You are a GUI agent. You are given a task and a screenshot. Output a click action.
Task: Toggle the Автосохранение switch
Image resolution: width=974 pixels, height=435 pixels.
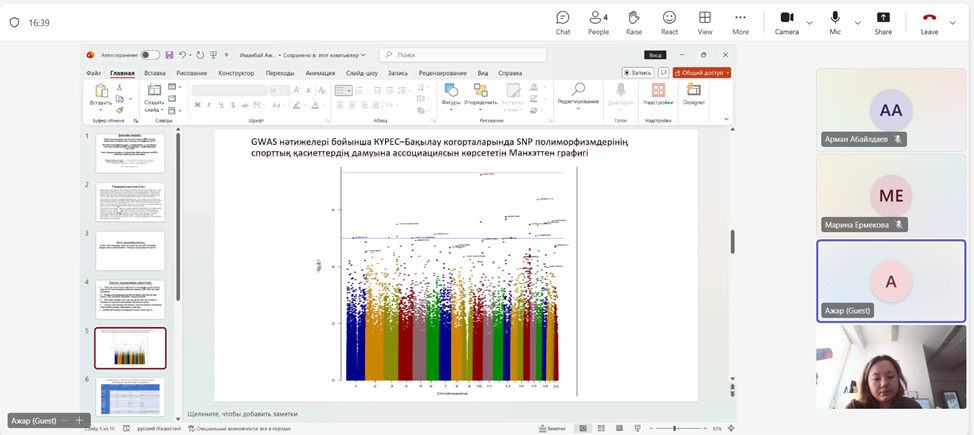pos(149,55)
